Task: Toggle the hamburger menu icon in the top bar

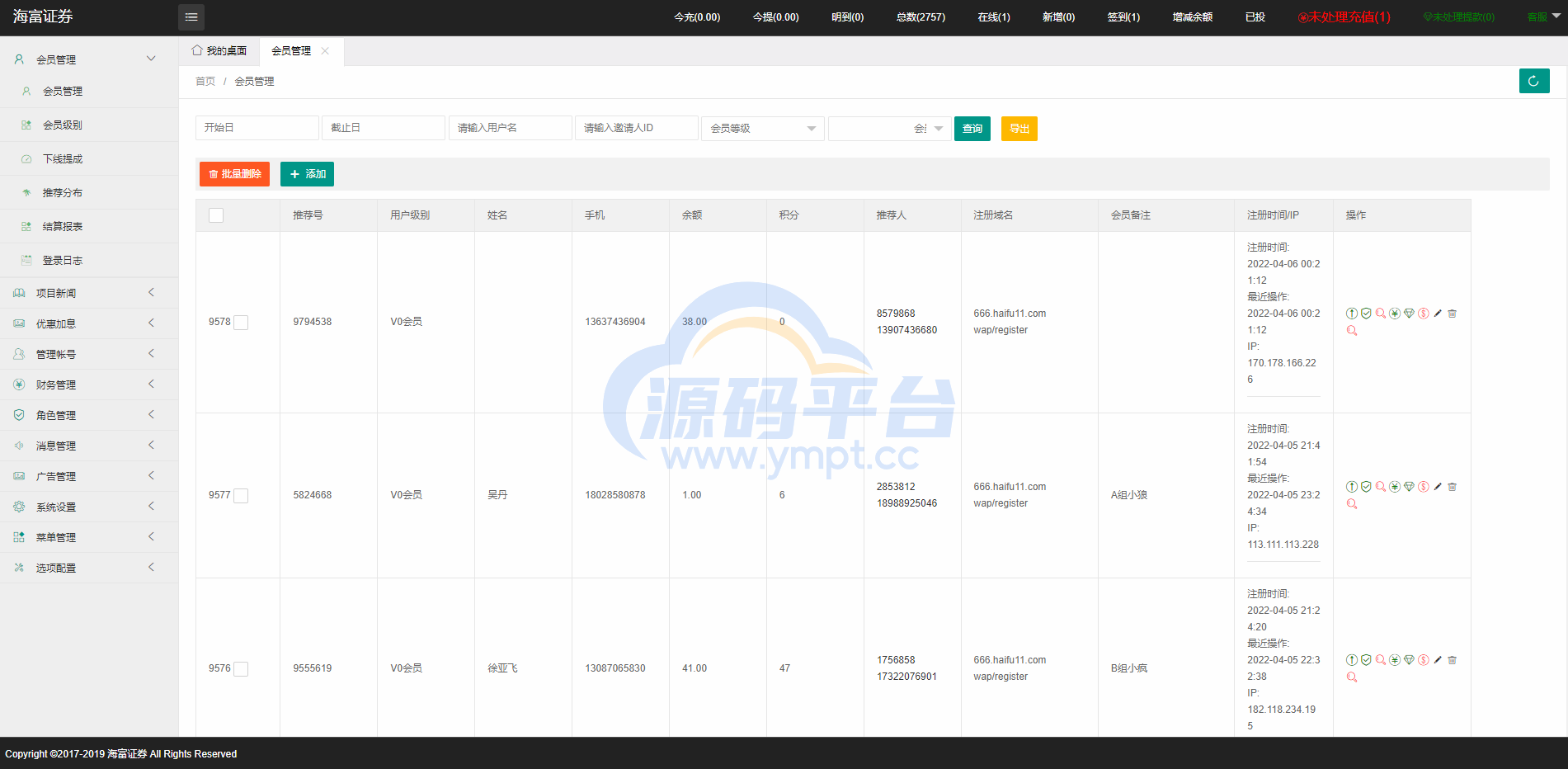Action: (191, 17)
